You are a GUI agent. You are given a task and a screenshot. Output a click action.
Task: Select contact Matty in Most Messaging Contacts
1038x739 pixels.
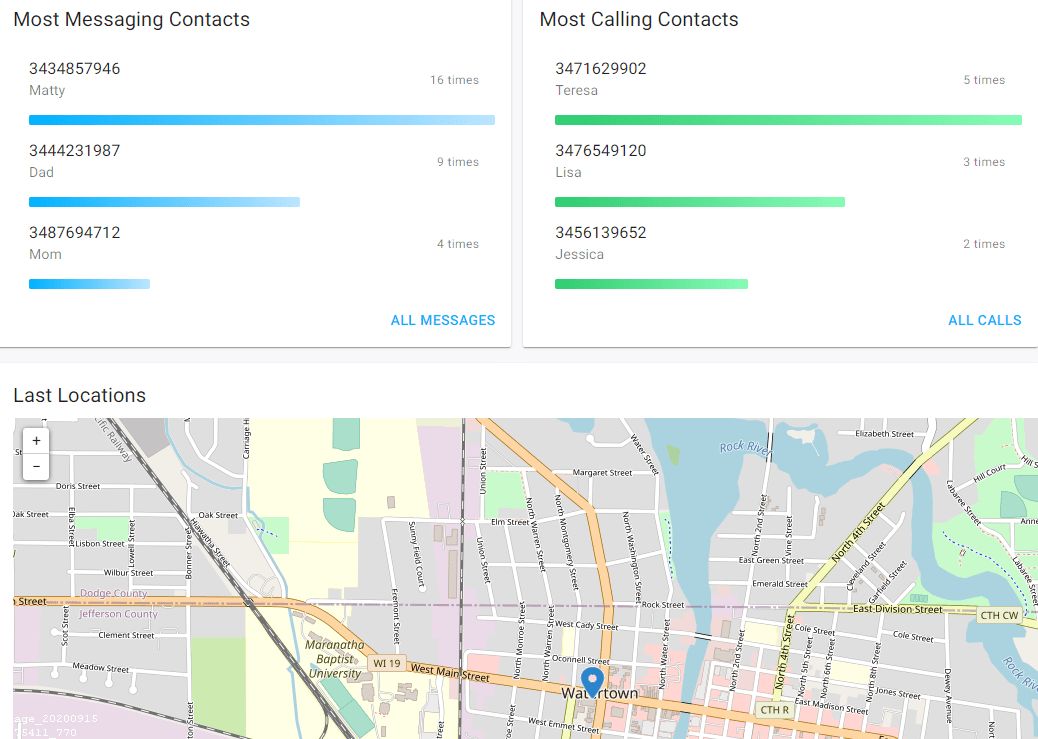(x=47, y=90)
